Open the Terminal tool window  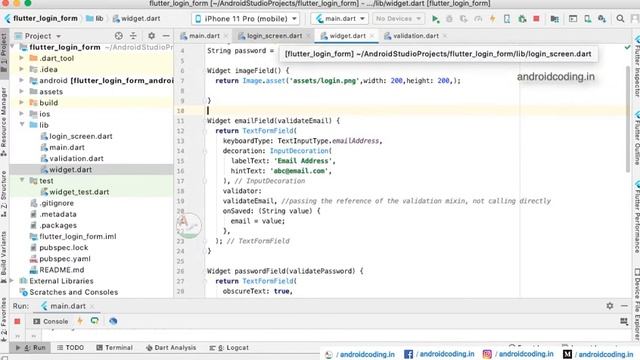(x=114, y=348)
